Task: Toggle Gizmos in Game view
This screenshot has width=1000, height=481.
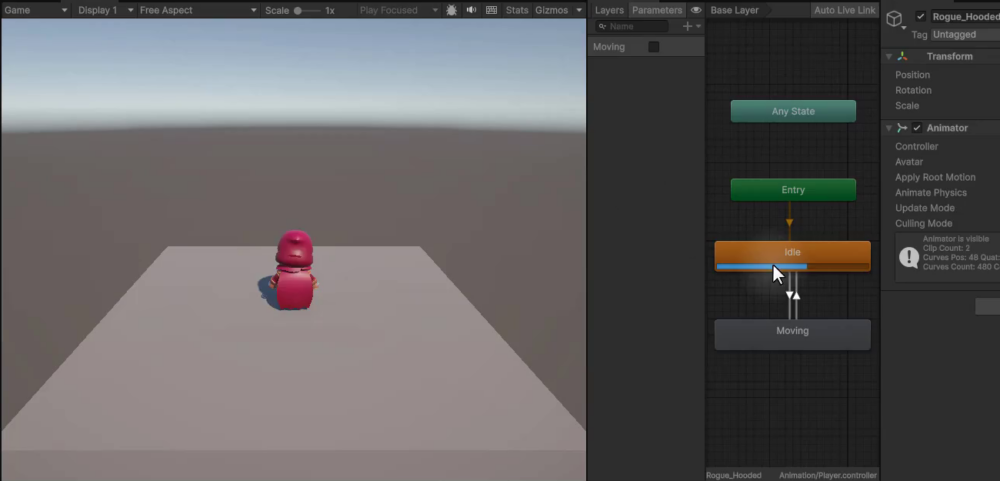Action: pos(552,10)
